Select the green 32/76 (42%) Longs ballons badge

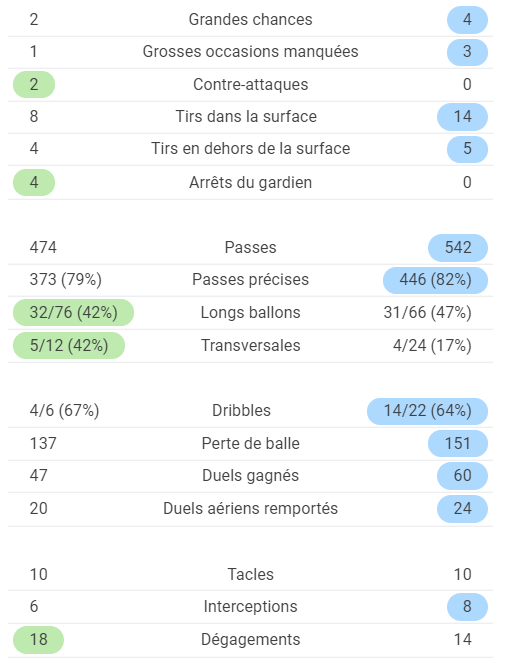(x=73, y=312)
